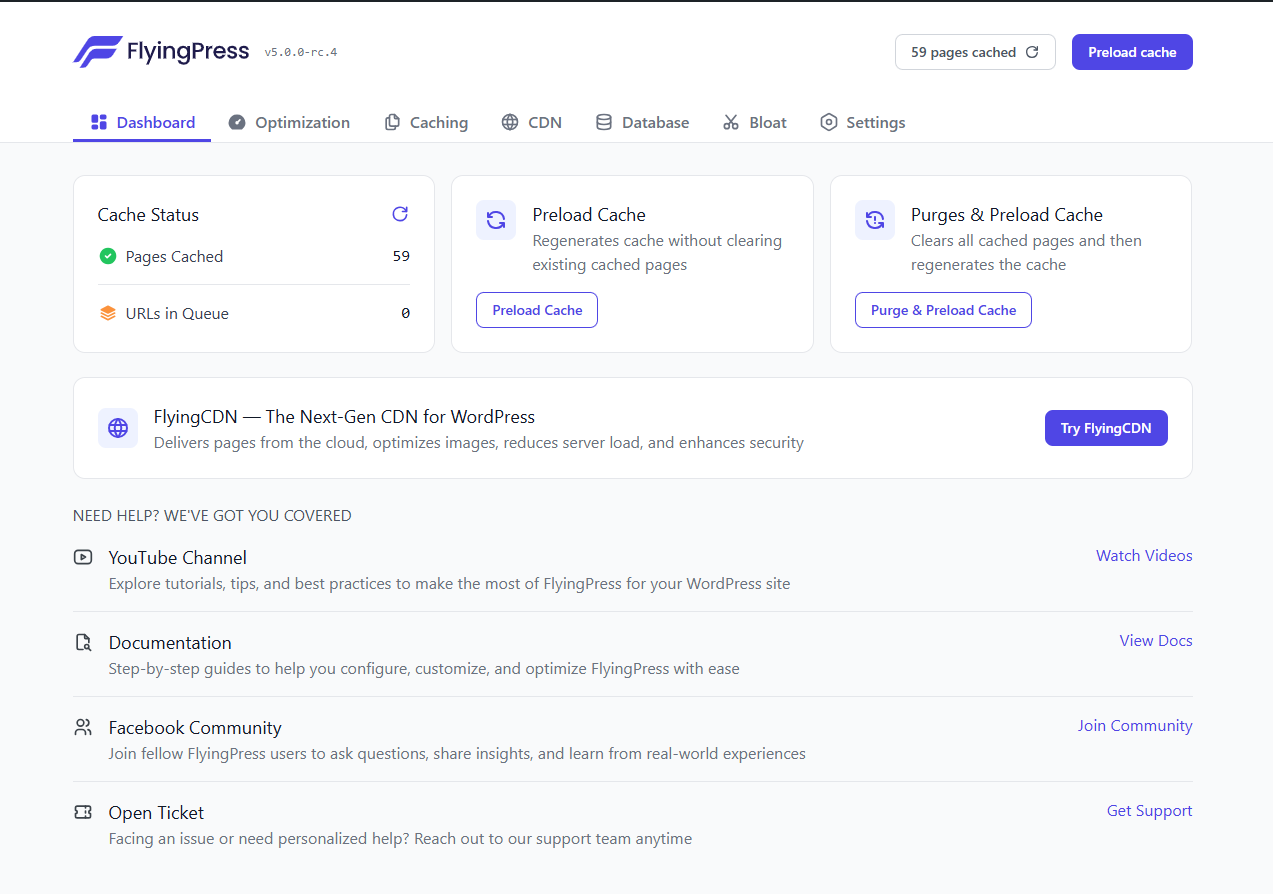Screen dimensions: 1273x894
Task: Click the Documentation file-search icon
Action: tap(83, 642)
